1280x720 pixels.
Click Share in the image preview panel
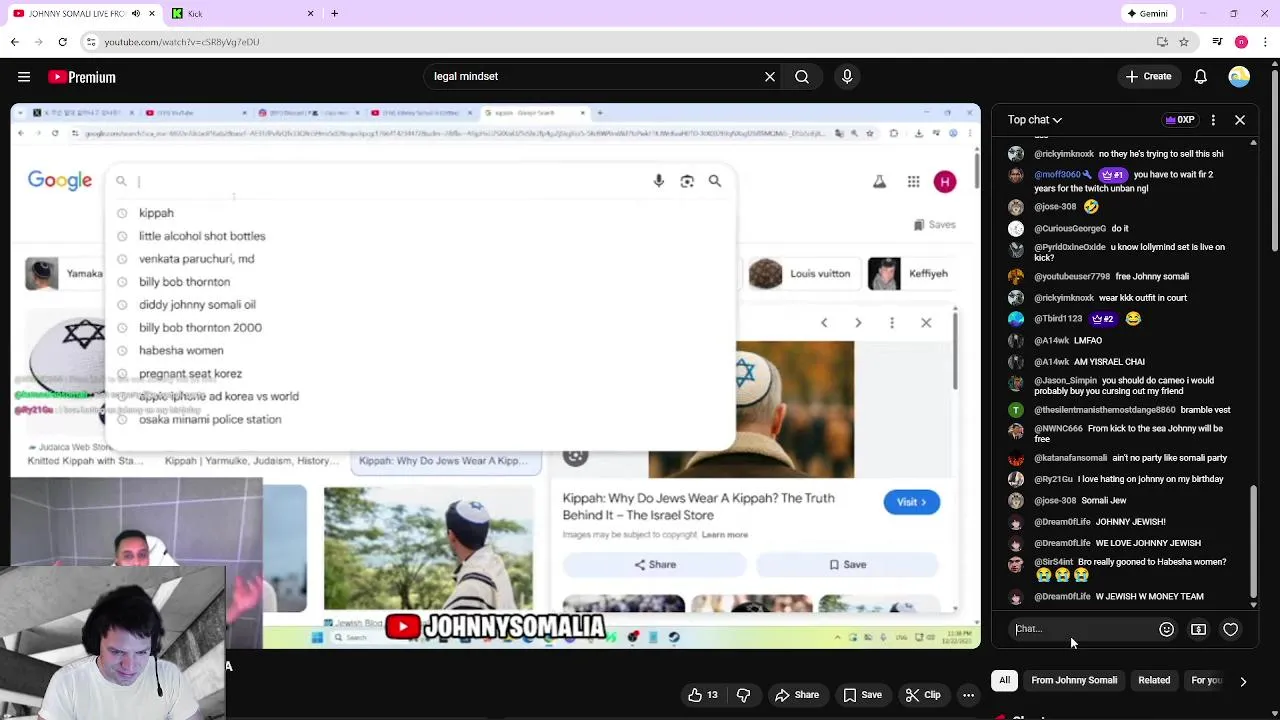(x=655, y=565)
